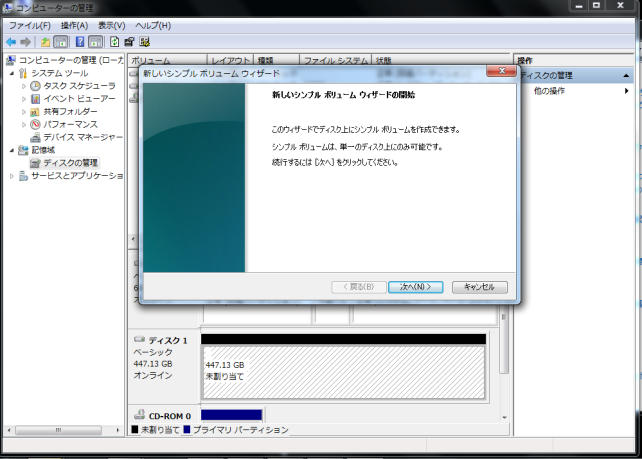Expand the パフォーマンス tree node

click(x=24, y=124)
